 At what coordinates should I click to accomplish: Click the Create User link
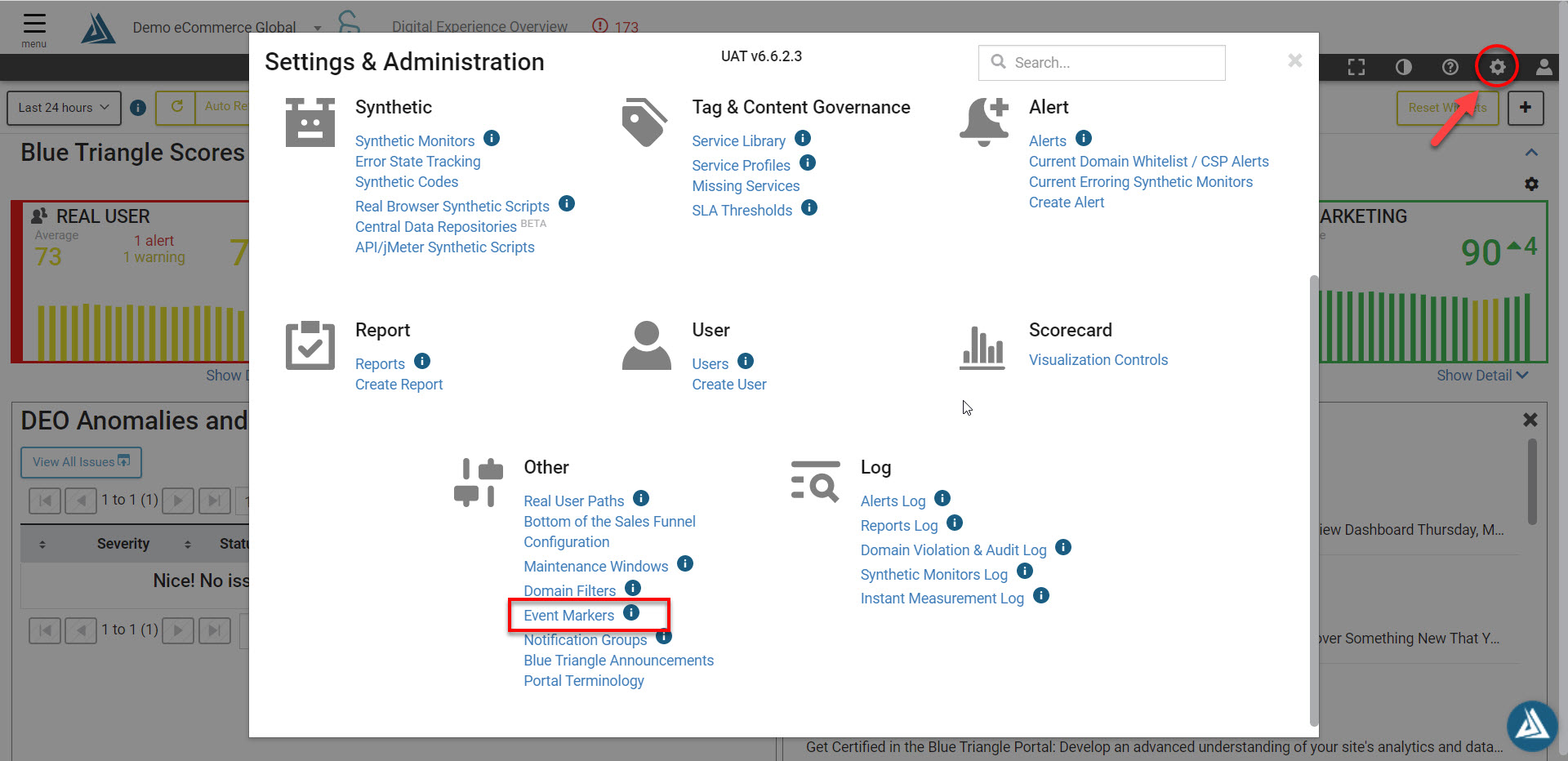point(729,385)
